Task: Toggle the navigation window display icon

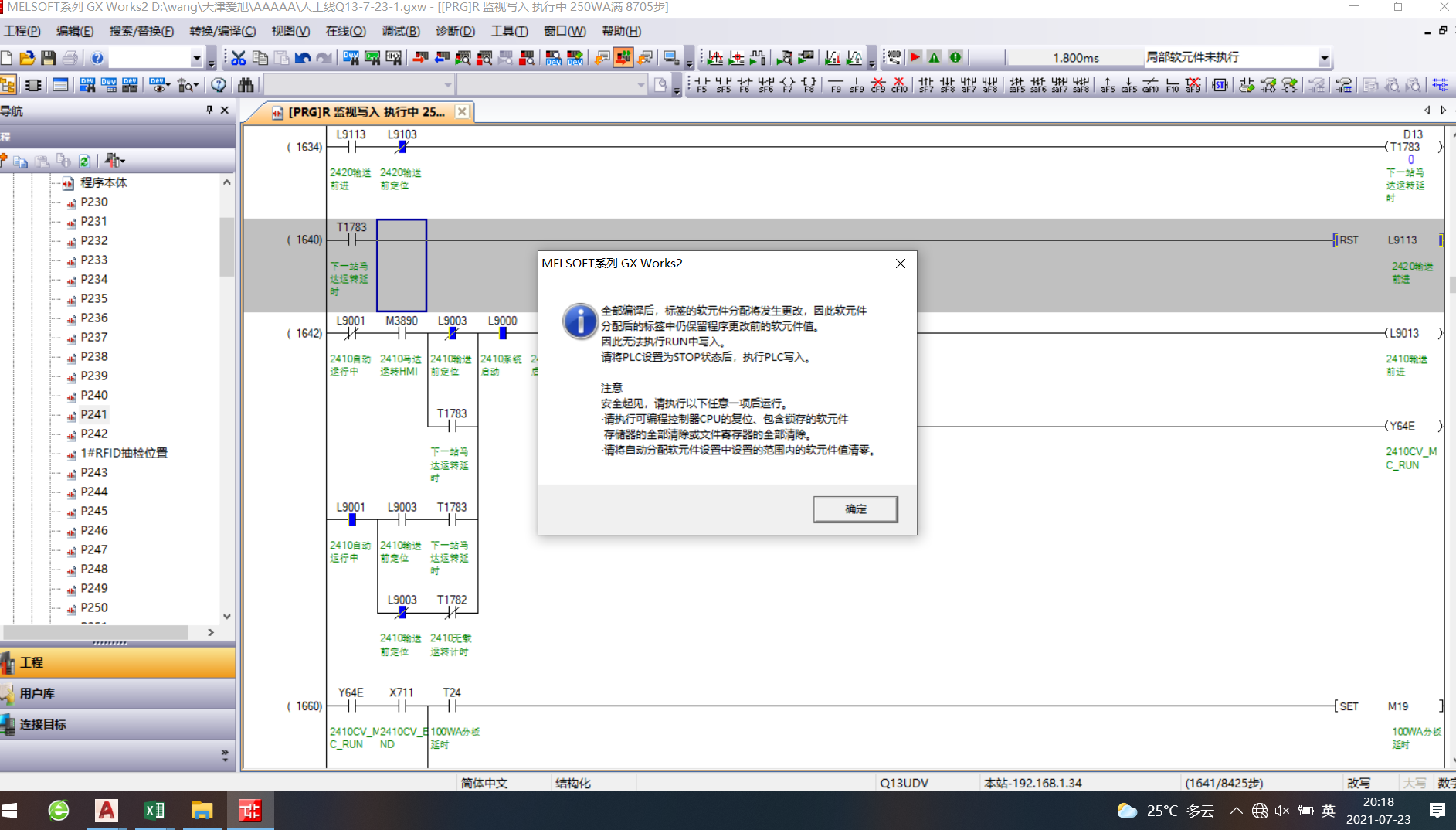Action: tap(9, 85)
